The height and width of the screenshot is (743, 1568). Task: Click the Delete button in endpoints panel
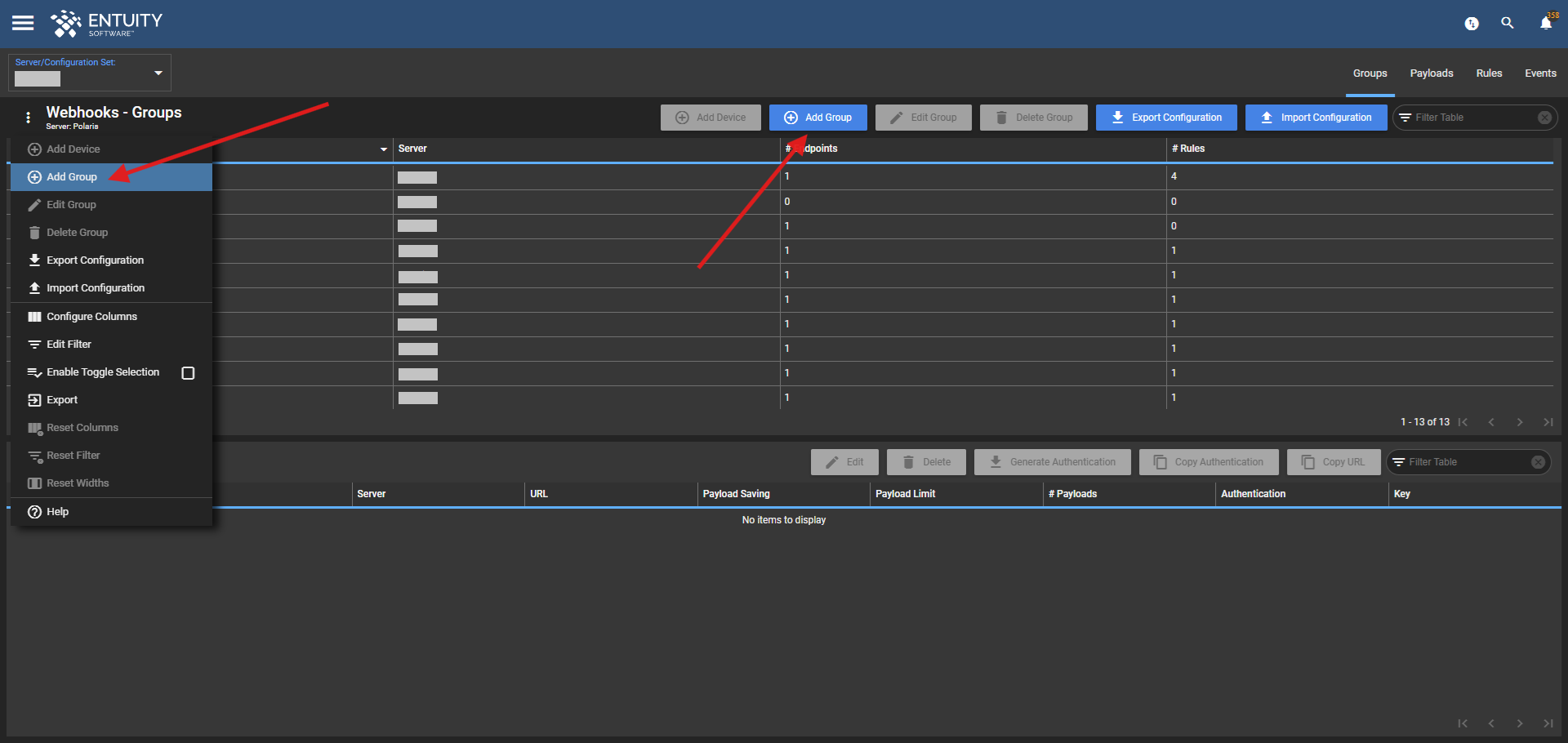[x=926, y=462]
